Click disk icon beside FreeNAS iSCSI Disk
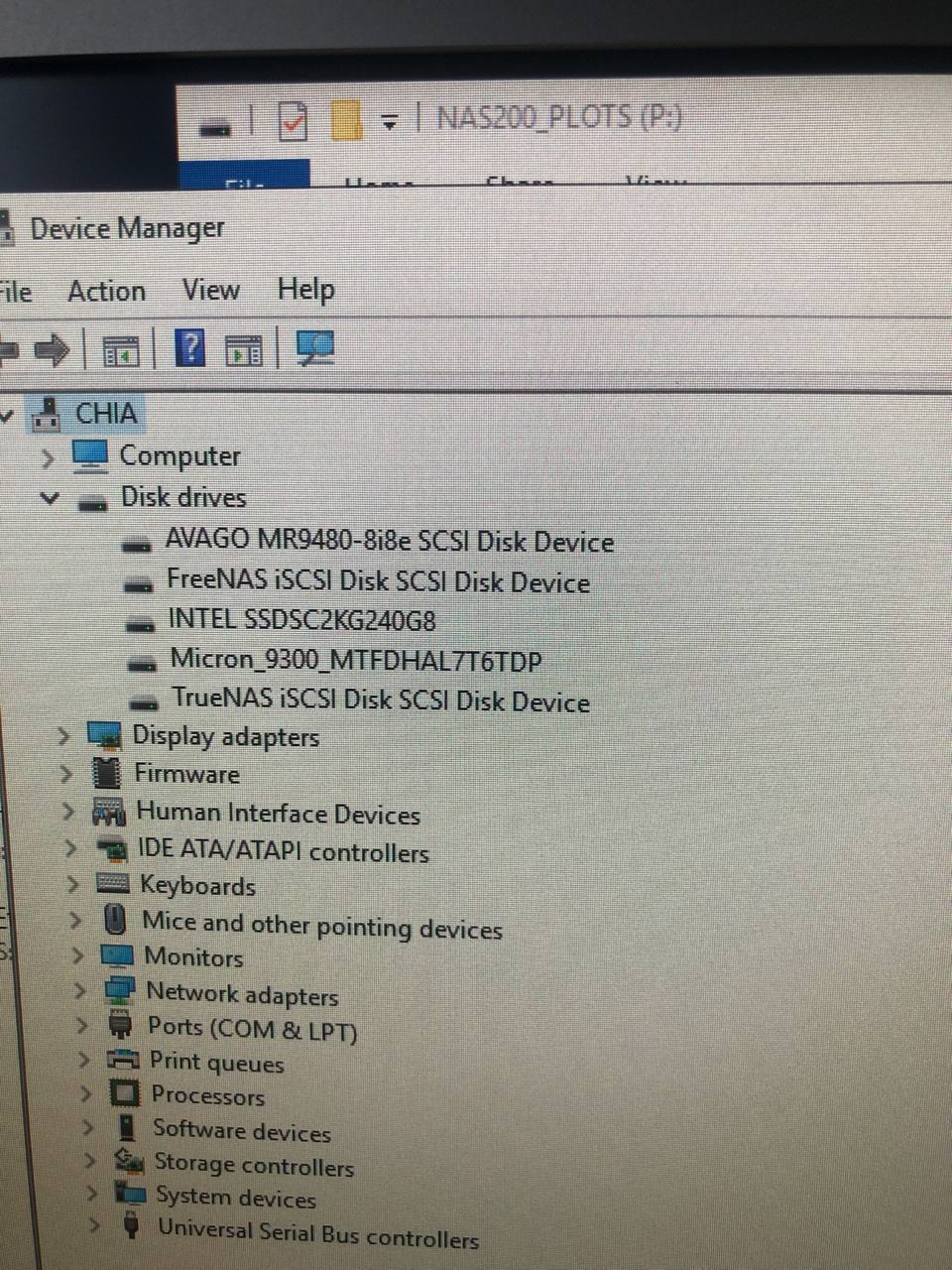 [x=138, y=583]
